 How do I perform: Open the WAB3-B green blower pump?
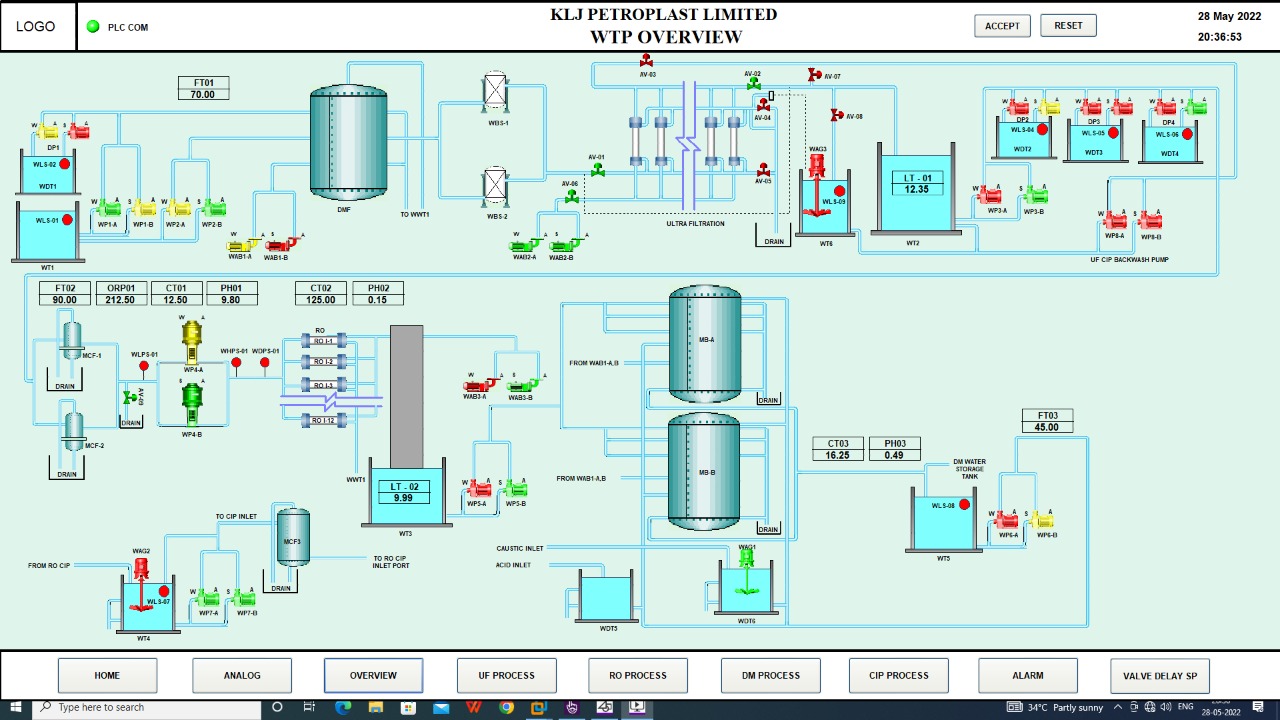click(x=523, y=384)
